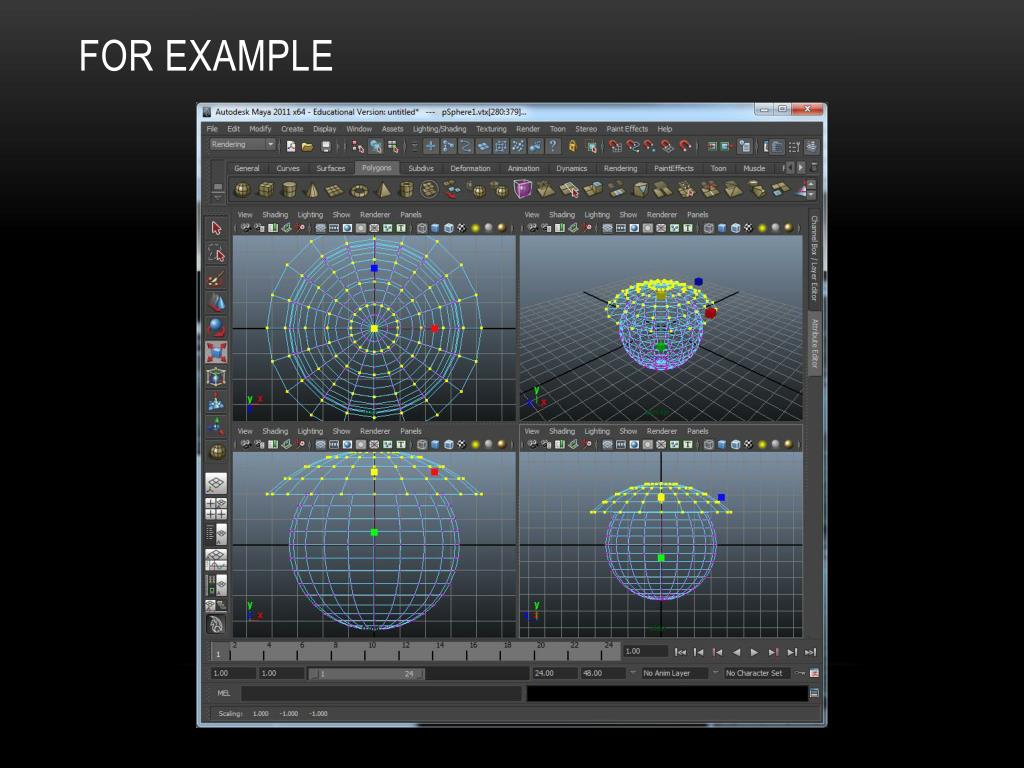The width and height of the screenshot is (1024, 768).
Task: Select the Show Manipulator tool
Action: point(216,426)
